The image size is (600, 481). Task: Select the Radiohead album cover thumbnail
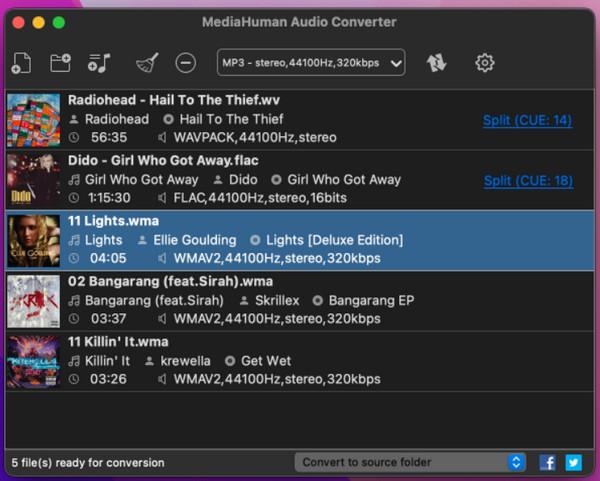34,120
